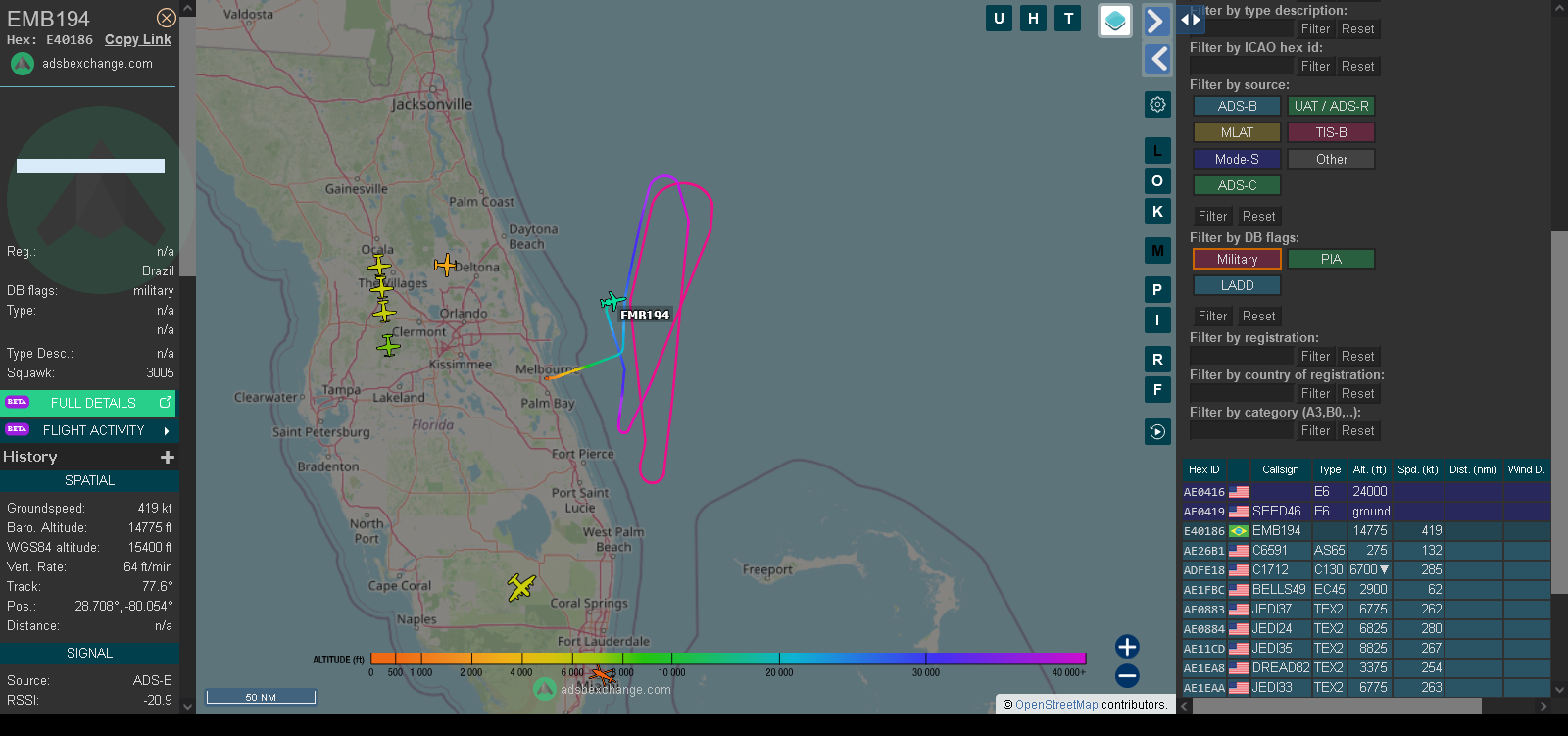Image resolution: width=1568 pixels, height=736 pixels.
Task: Toggle the F map option
Action: 1157,390
